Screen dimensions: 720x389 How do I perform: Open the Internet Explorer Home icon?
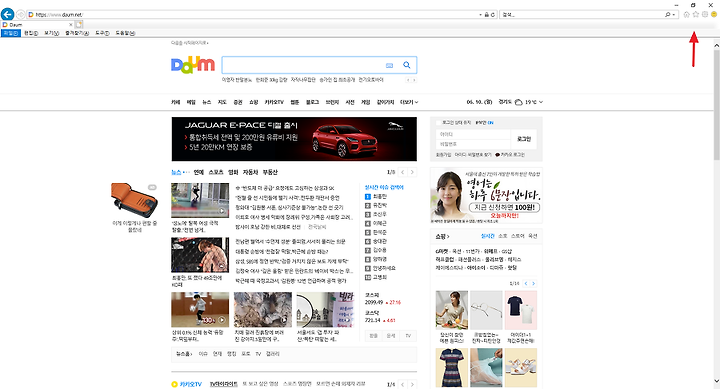[x=686, y=15]
